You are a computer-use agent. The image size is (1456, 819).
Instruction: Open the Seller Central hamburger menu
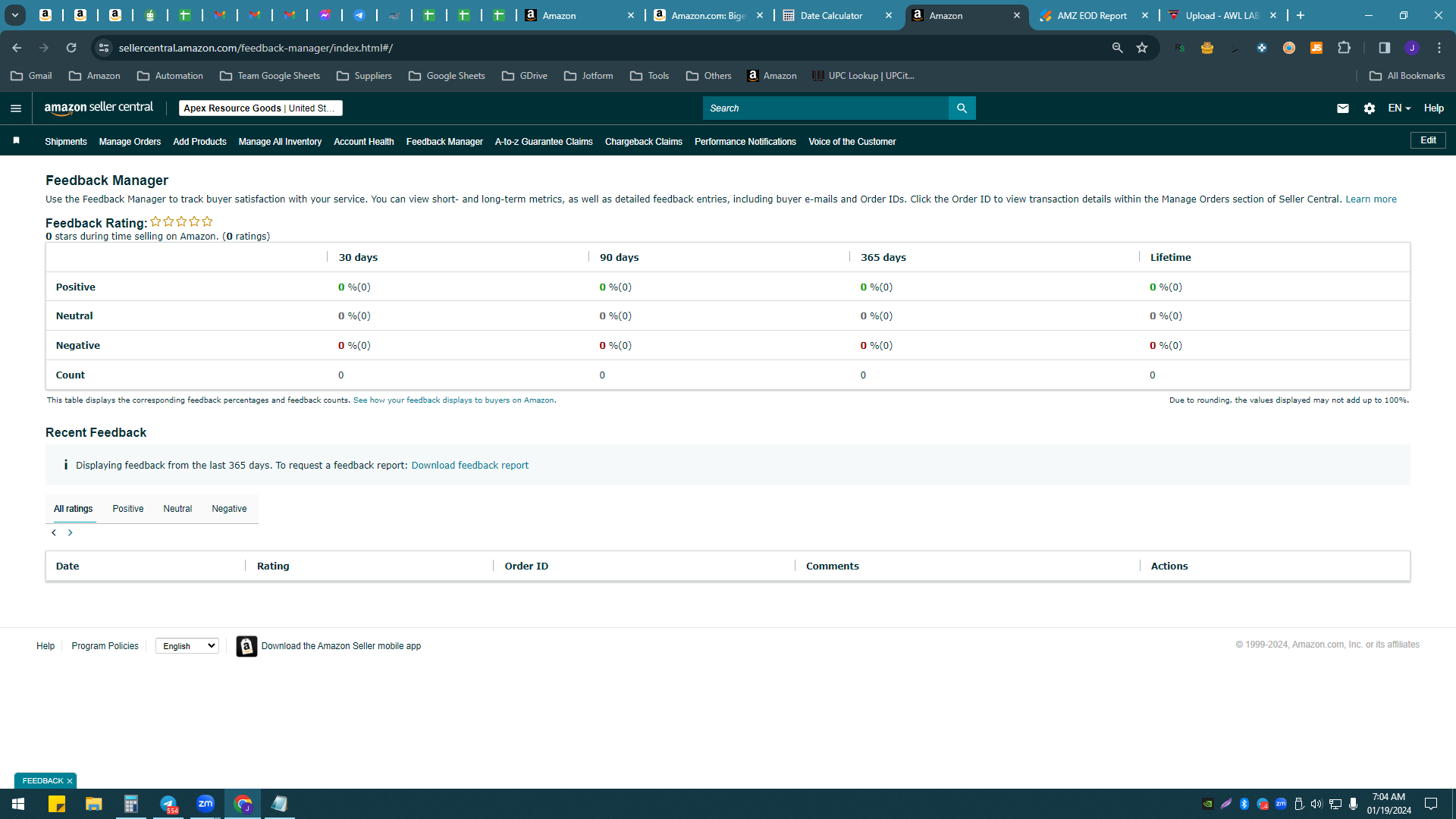click(16, 108)
